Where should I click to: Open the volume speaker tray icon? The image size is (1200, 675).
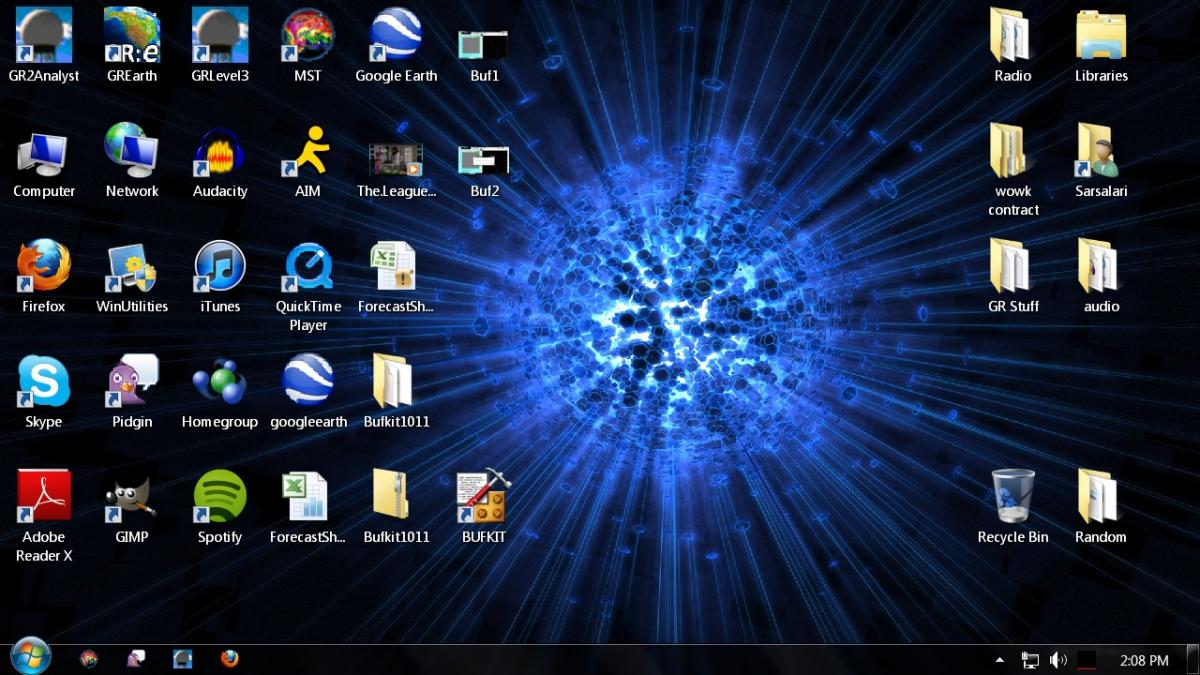click(x=1058, y=660)
